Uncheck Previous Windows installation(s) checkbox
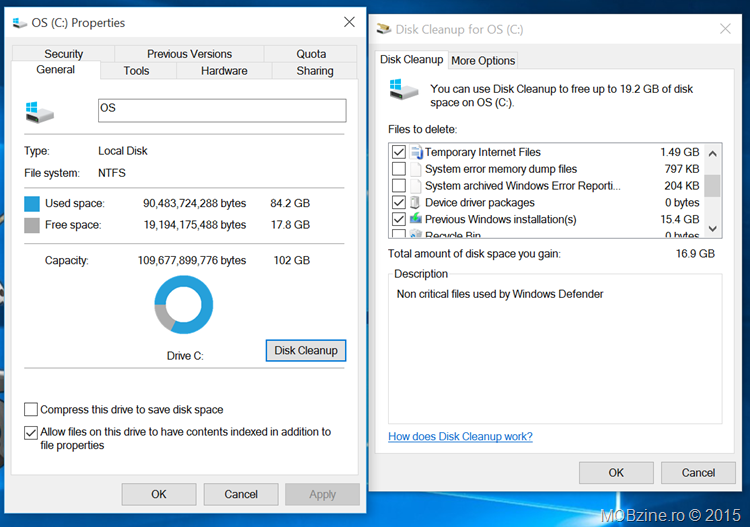Image resolution: width=750 pixels, height=527 pixels. click(x=398, y=219)
